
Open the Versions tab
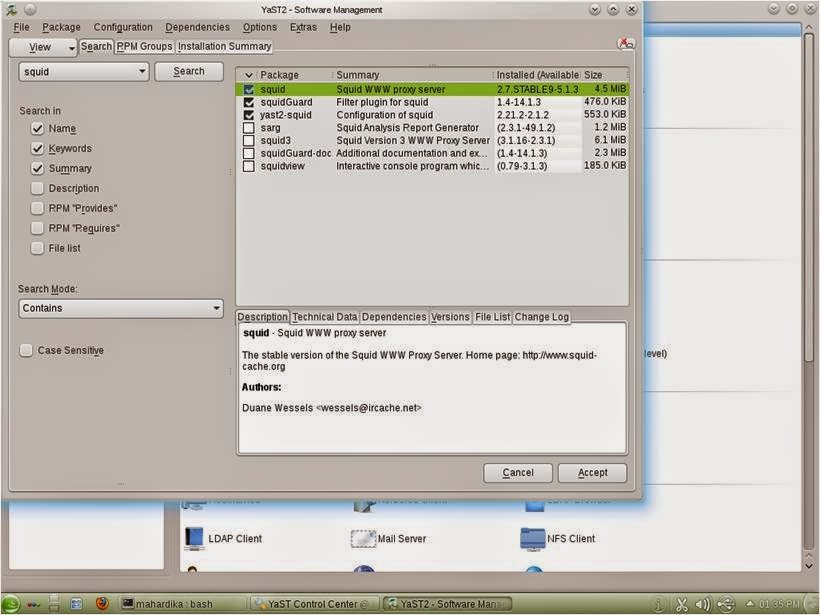point(450,317)
